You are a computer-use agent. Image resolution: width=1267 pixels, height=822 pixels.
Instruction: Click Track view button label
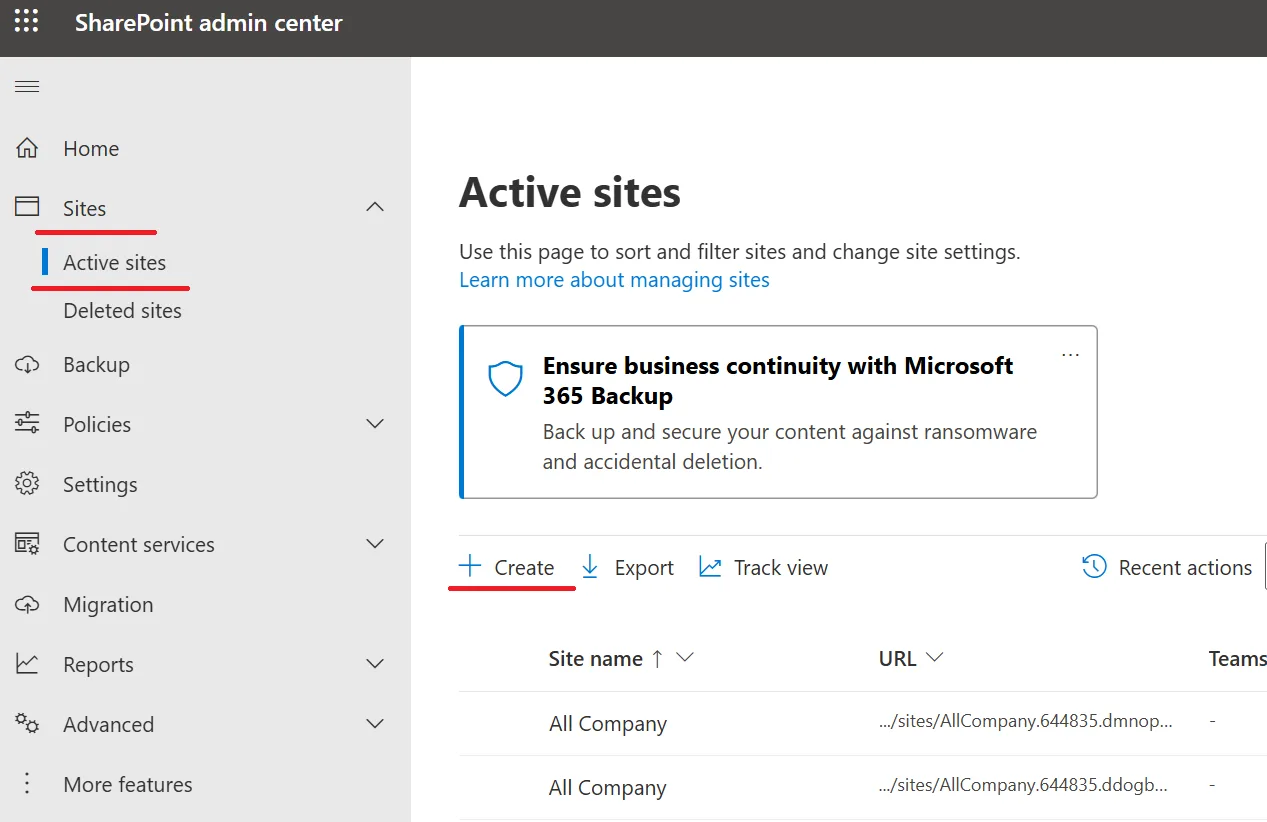pos(781,567)
